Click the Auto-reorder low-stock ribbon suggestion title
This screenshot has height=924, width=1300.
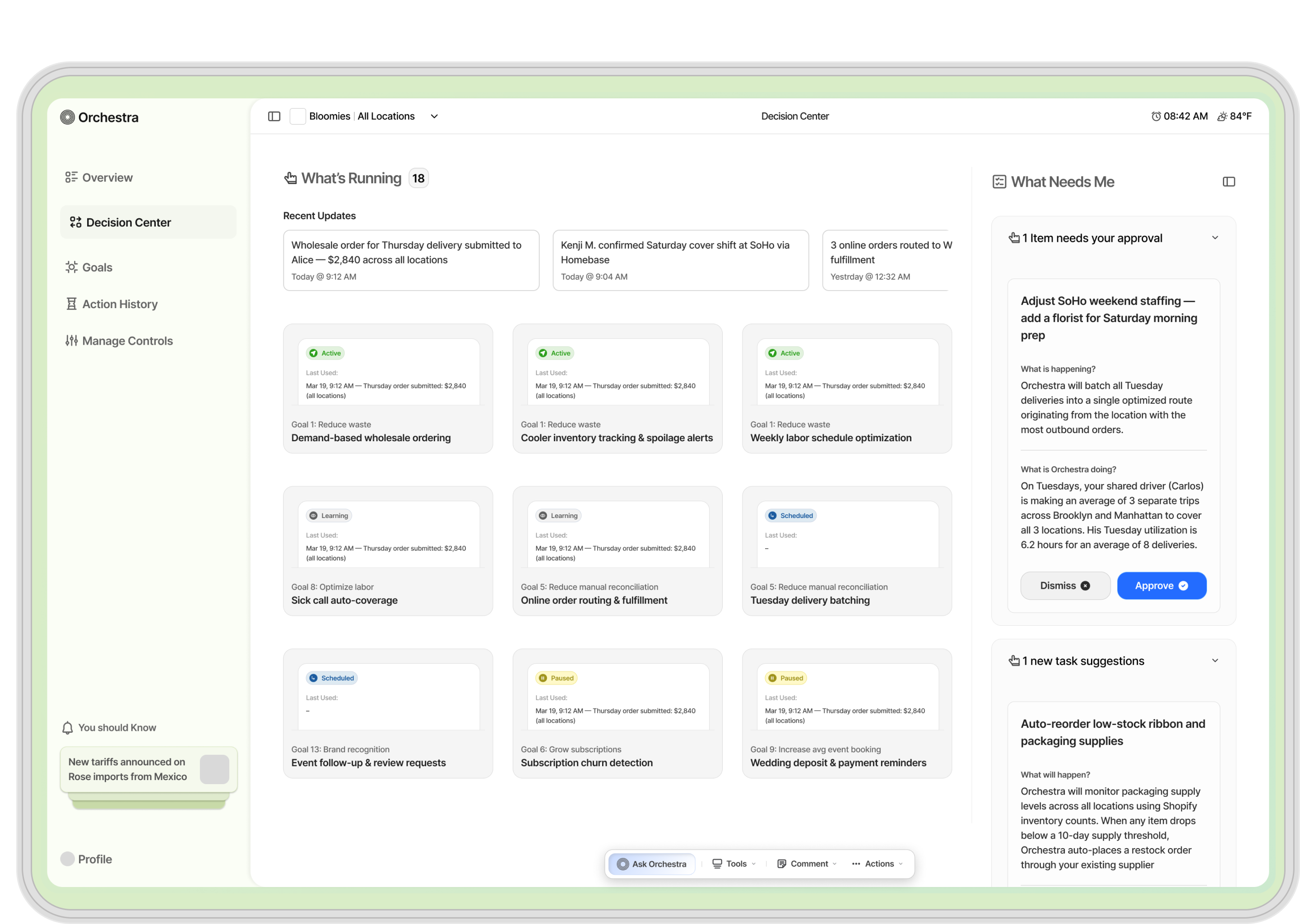(x=1112, y=732)
